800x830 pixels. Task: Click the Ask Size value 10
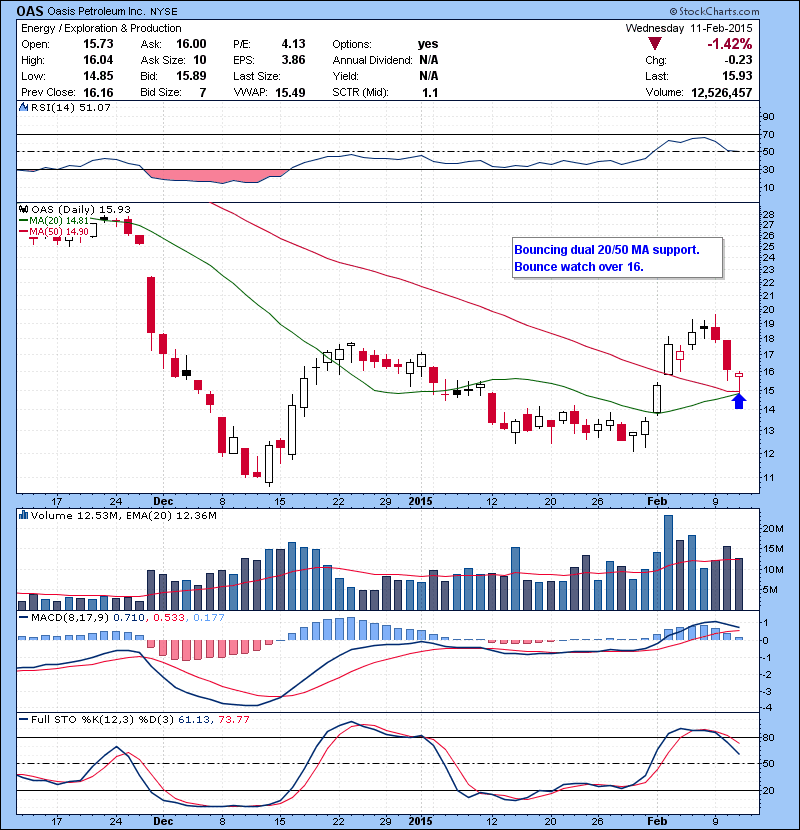point(200,60)
